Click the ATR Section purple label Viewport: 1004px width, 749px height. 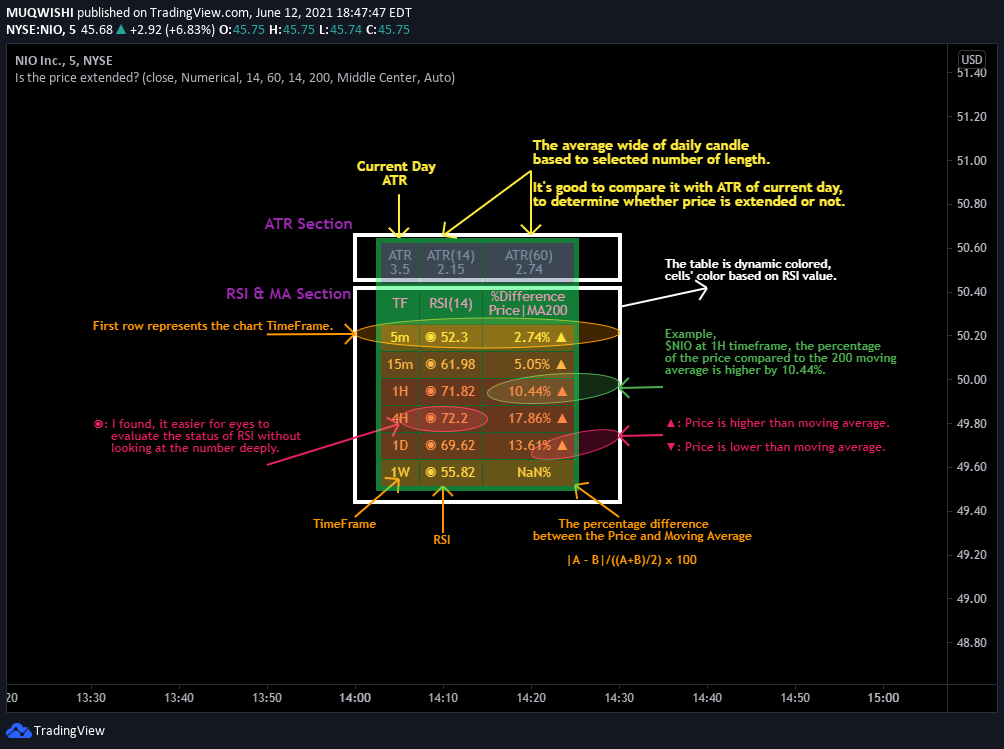309,223
